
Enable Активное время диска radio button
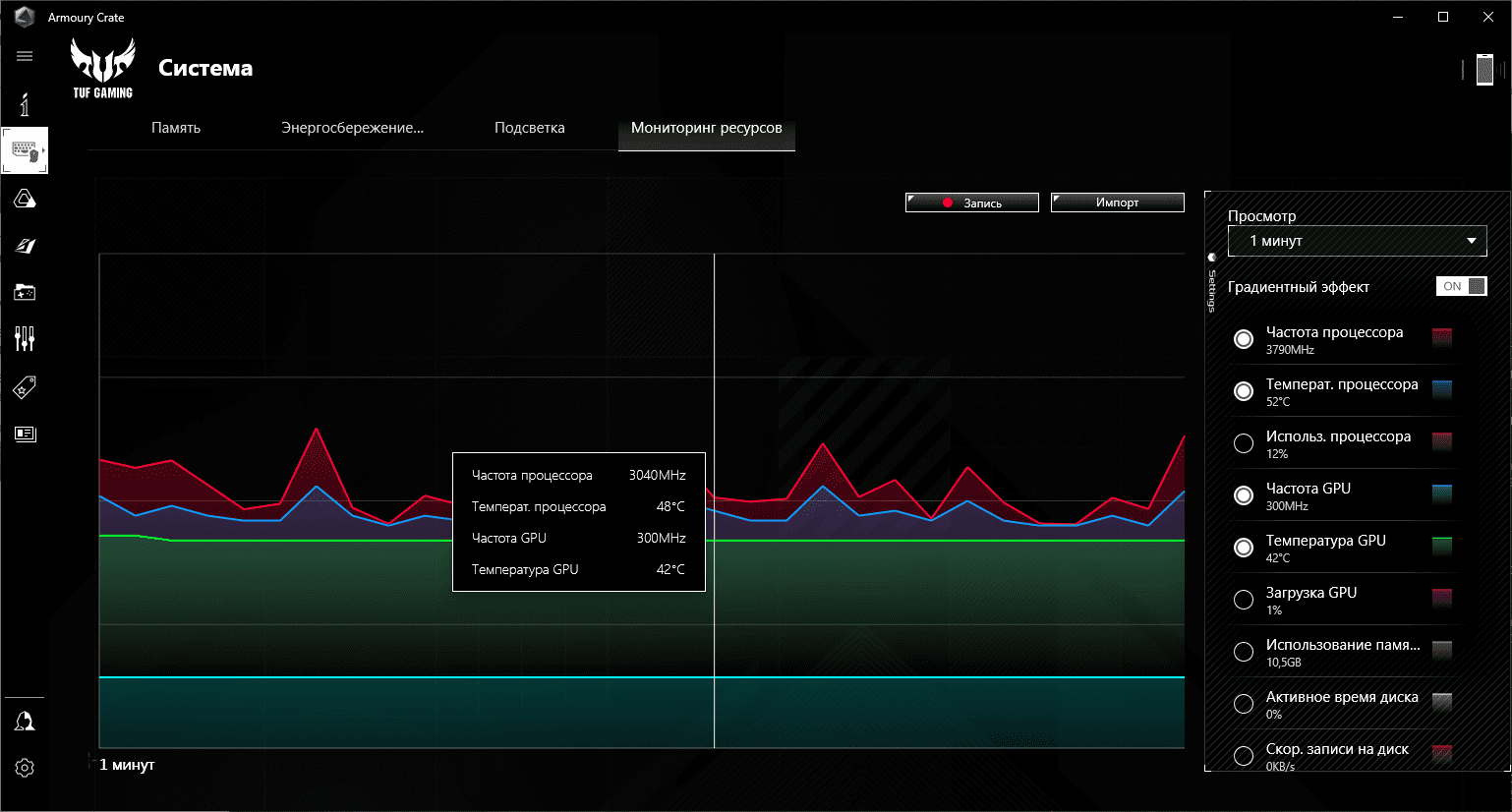click(1244, 704)
